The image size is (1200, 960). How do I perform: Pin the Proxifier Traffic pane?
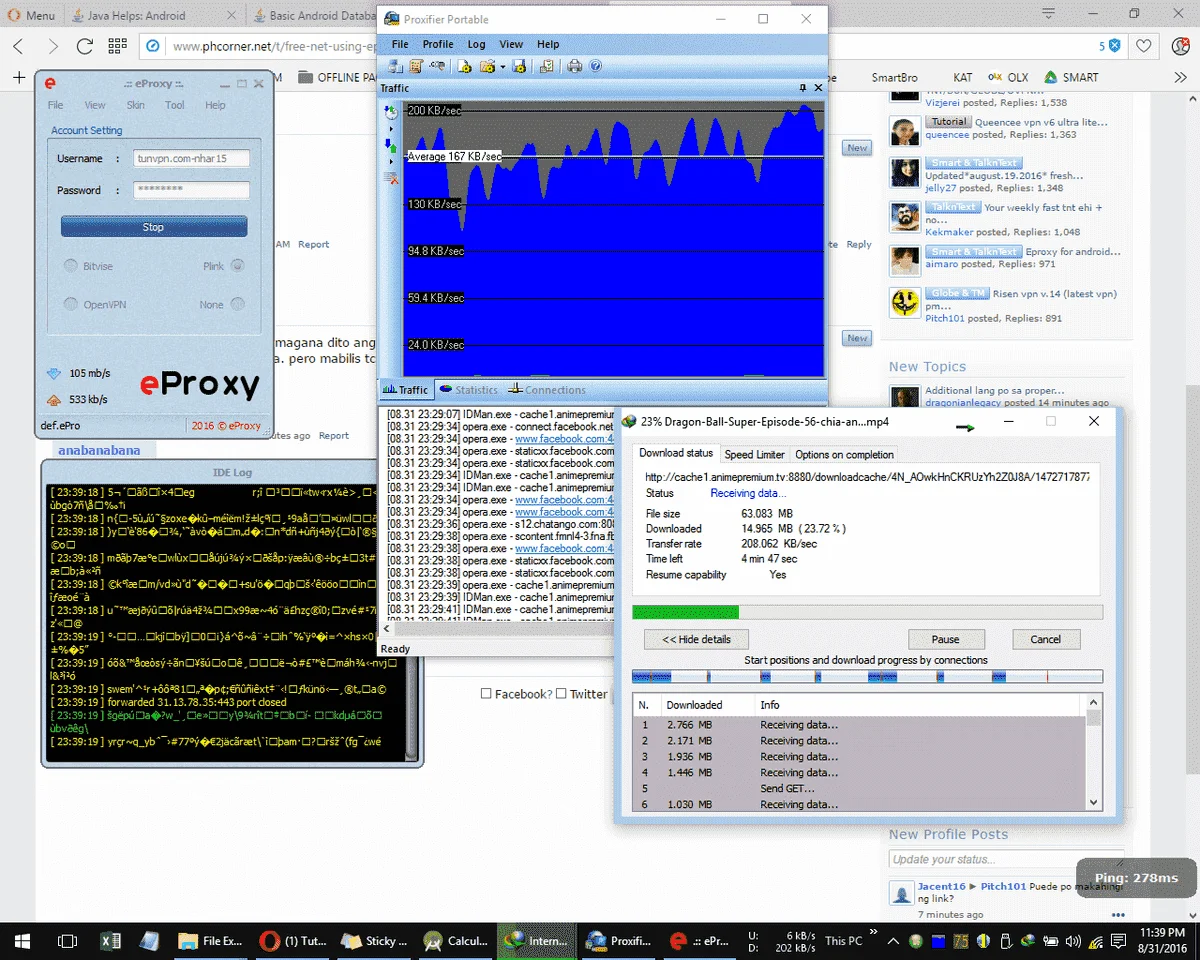(803, 88)
